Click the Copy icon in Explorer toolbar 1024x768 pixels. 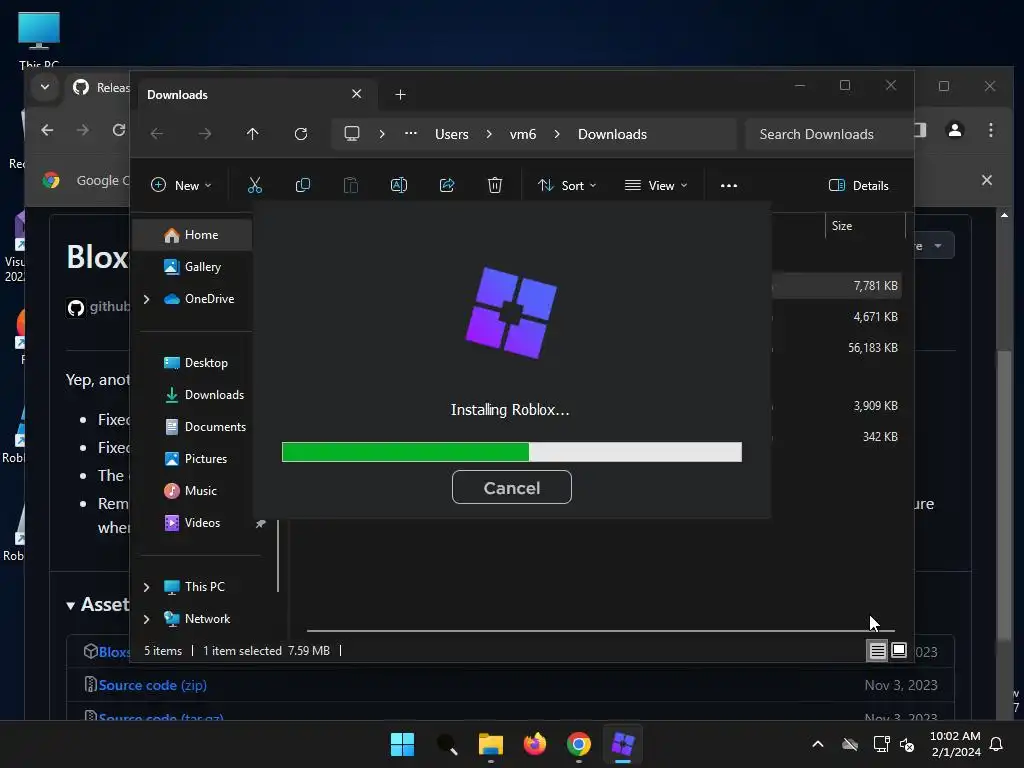pyautogui.click(x=302, y=185)
